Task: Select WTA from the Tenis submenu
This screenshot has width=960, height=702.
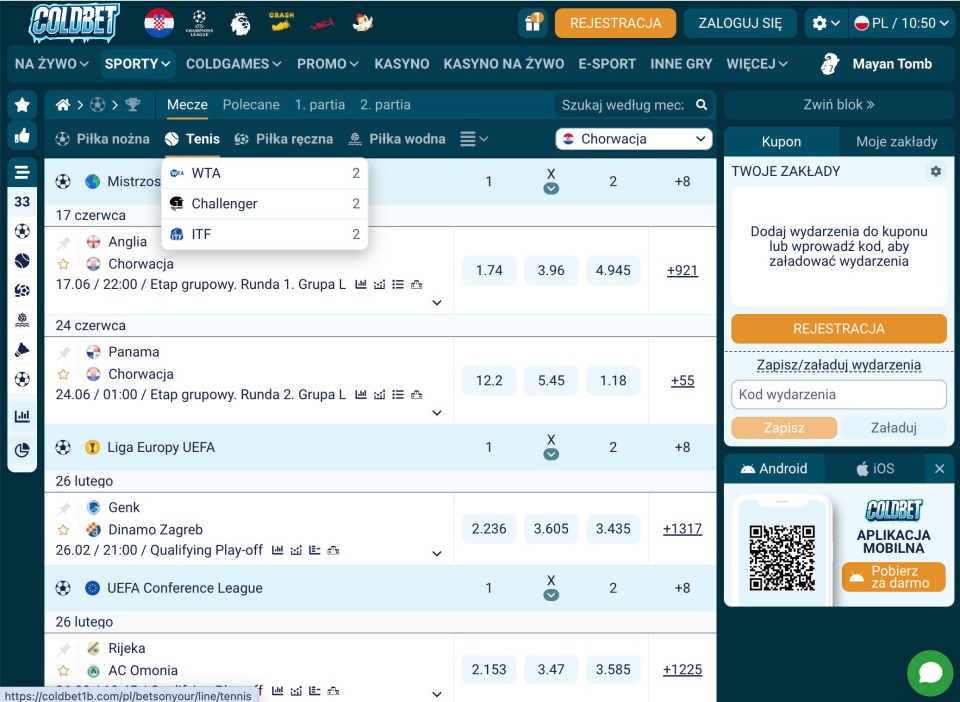Action: pos(206,173)
